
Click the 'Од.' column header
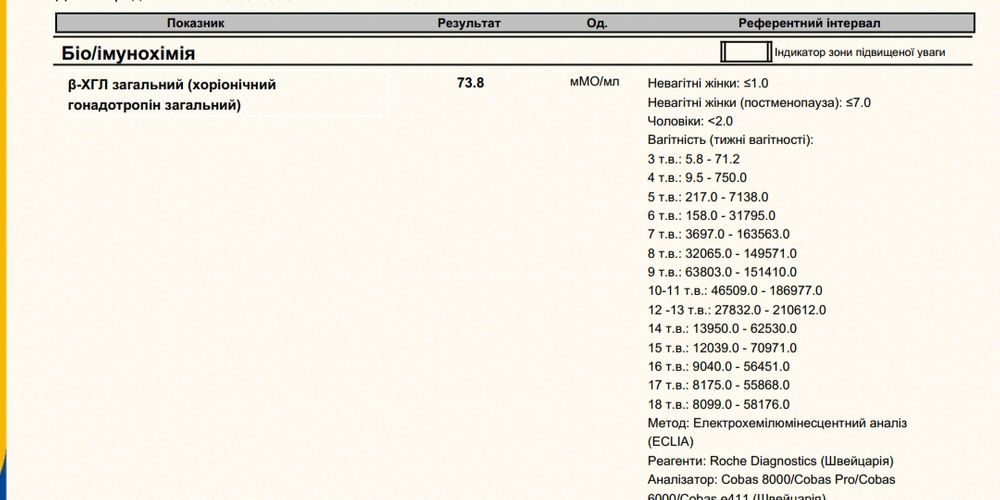[x=597, y=23]
